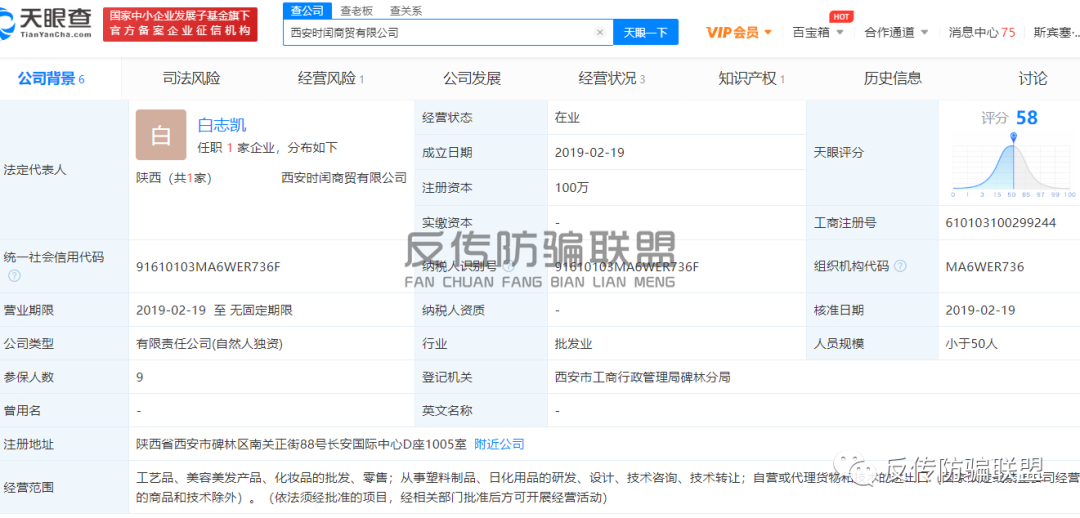Screen dimensions: 1080x518
Task: Click the help icon beside 纳税人识别号
Action: click(510, 267)
